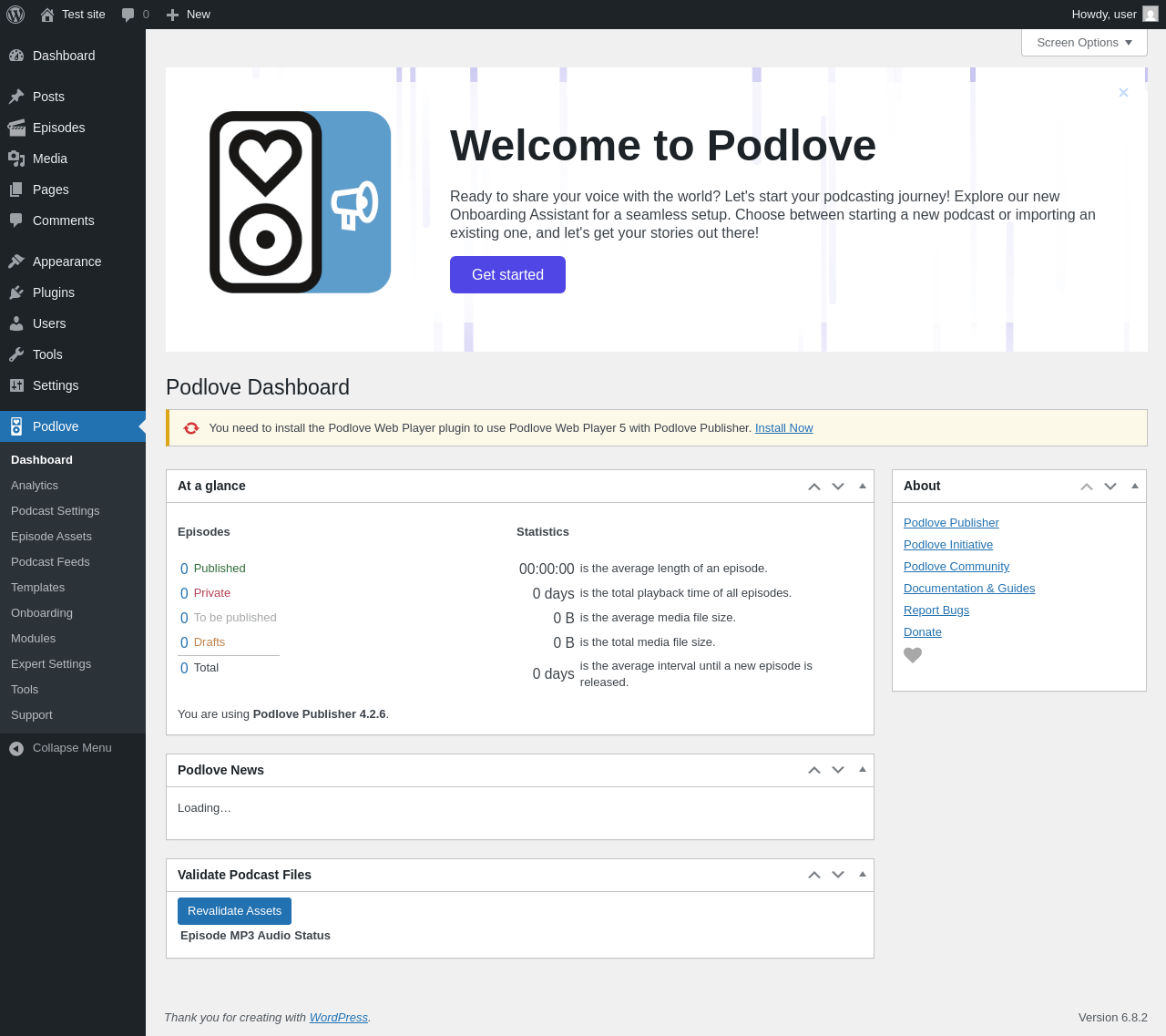Image resolution: width=1166 pixels, height=1036 pixels.
Task: Open Podcast Settings submenu item
Action: (56, 511)
